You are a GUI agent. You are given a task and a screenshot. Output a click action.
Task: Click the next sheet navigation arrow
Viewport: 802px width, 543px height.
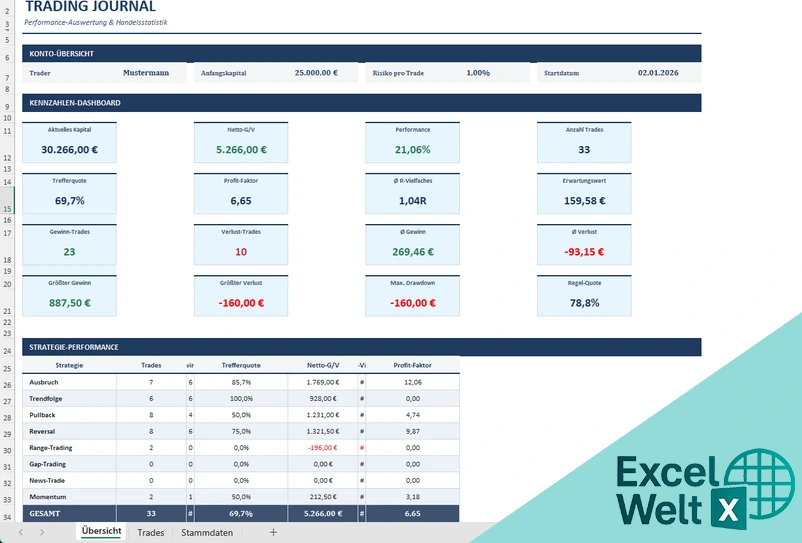[42, 532]
